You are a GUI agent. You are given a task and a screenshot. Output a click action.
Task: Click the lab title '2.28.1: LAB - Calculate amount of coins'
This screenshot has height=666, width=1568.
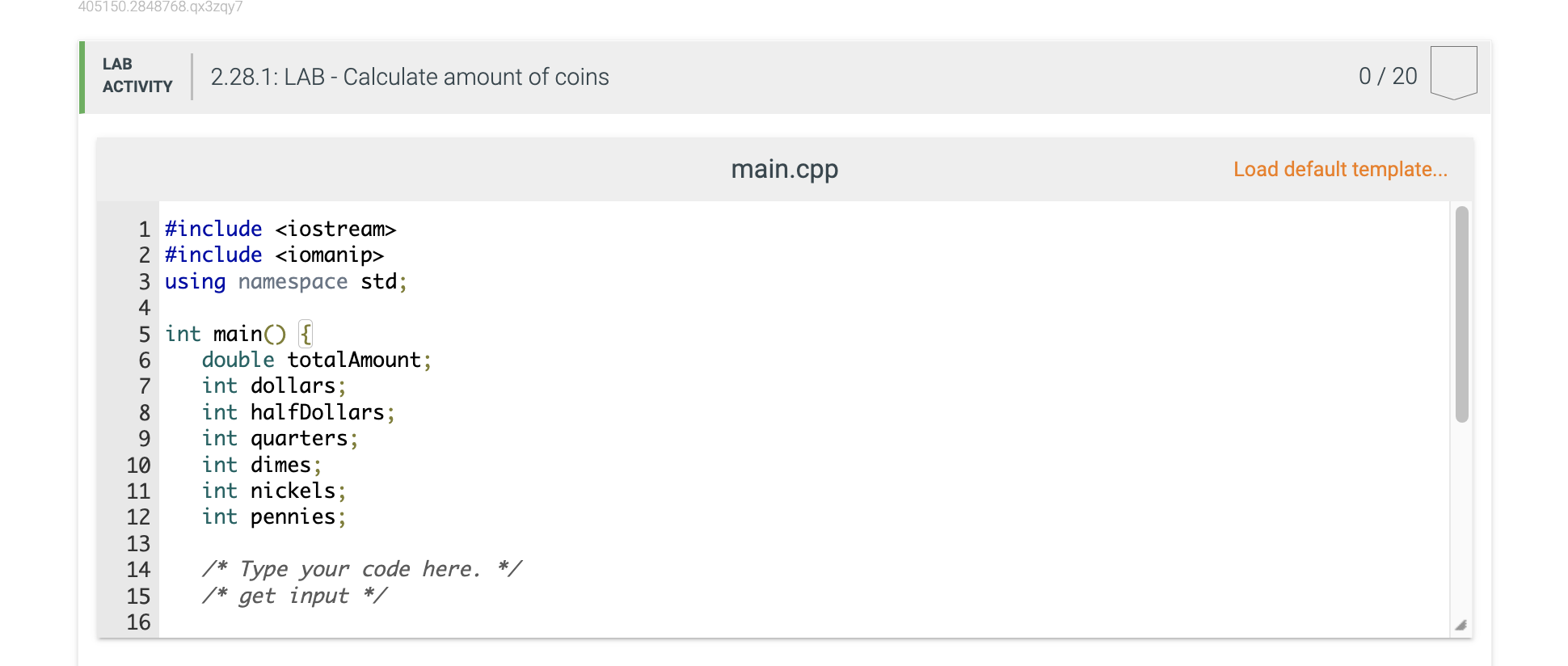tap(411, 77)
